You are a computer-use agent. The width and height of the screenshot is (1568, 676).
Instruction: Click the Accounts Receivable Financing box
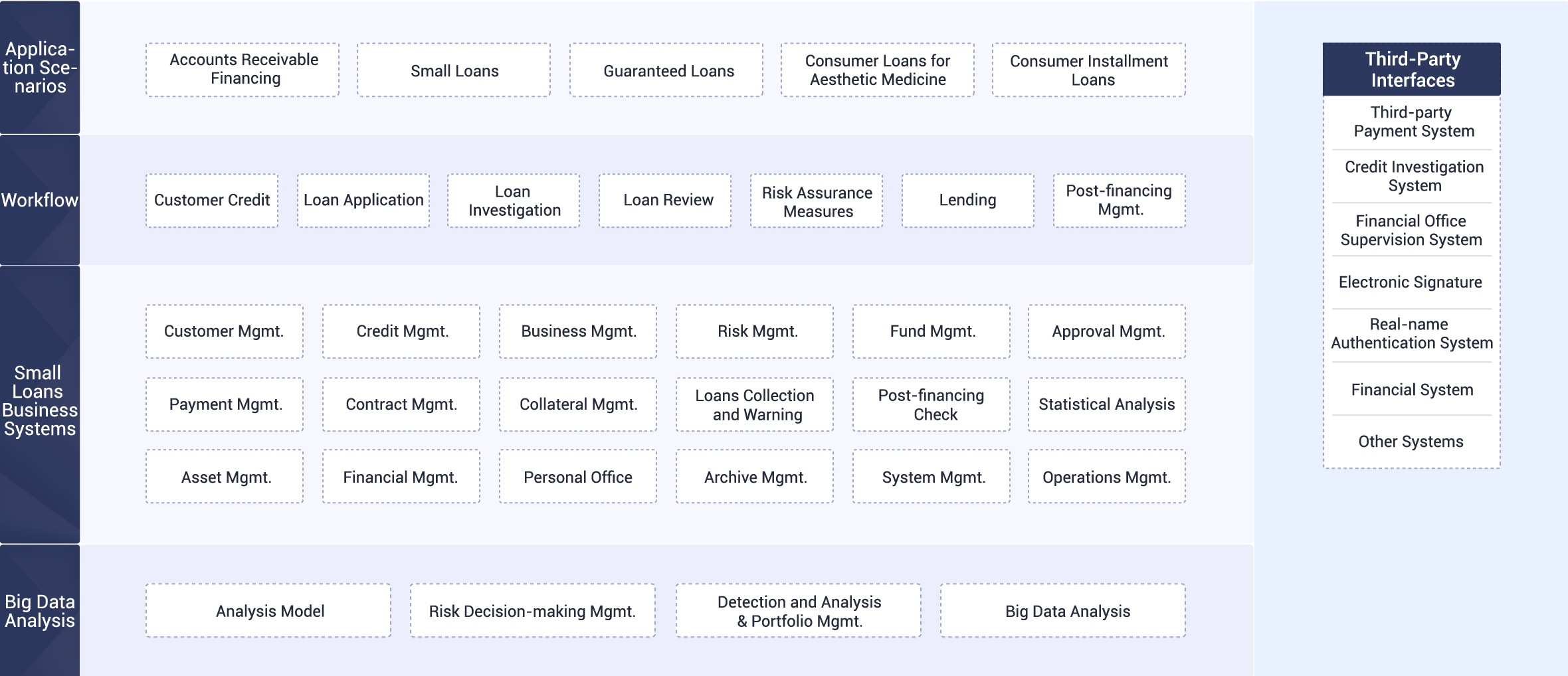243,70
